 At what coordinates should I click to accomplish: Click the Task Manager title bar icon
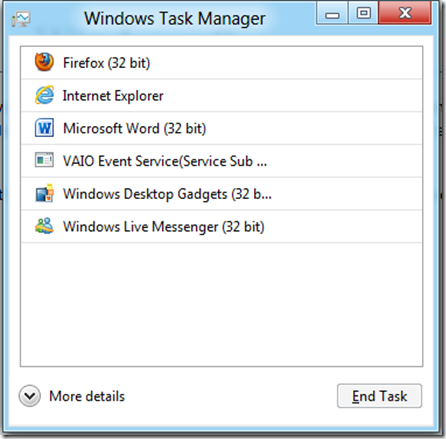21,19
